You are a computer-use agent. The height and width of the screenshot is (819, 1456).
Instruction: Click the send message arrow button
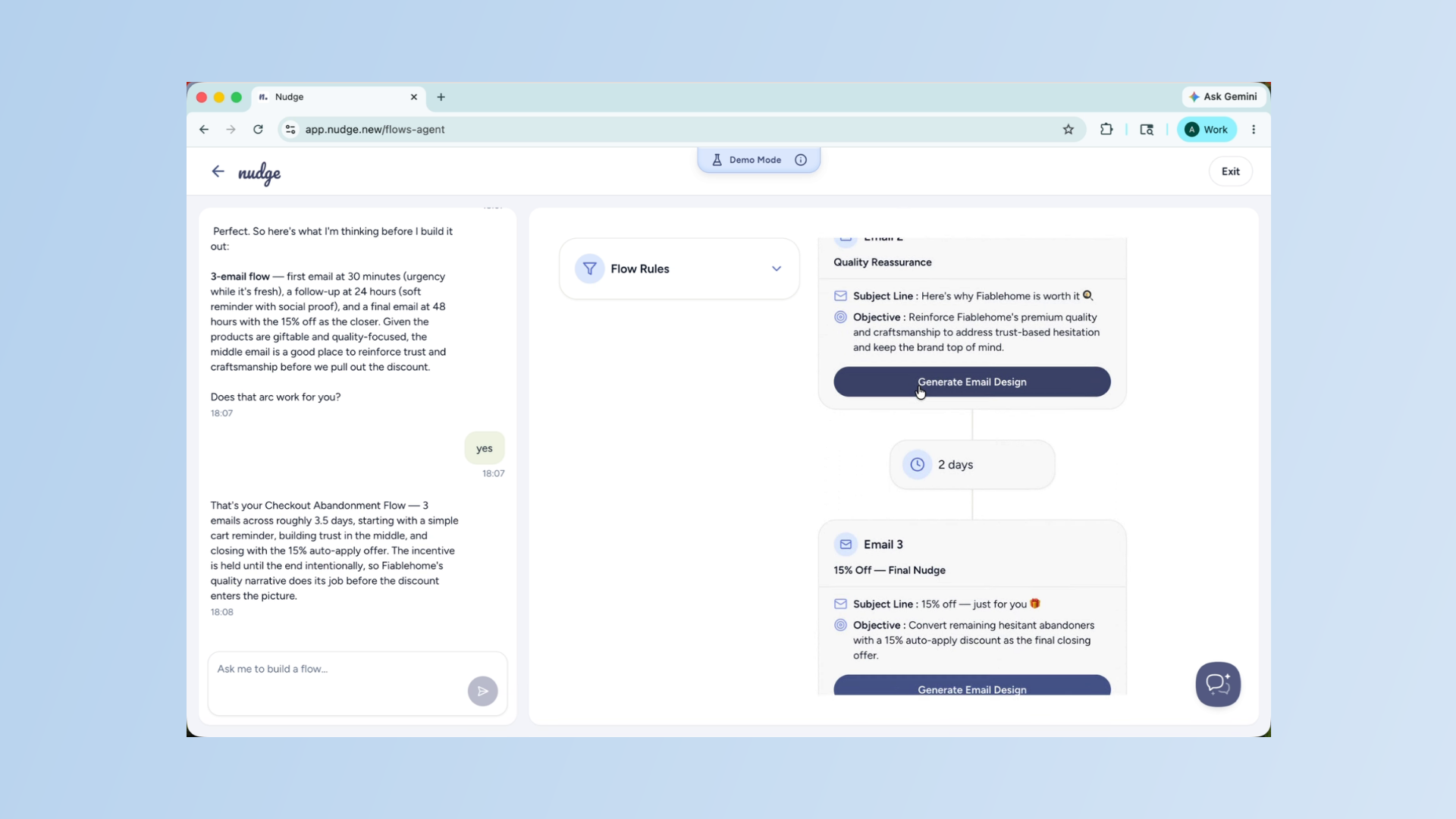[483, 691]
